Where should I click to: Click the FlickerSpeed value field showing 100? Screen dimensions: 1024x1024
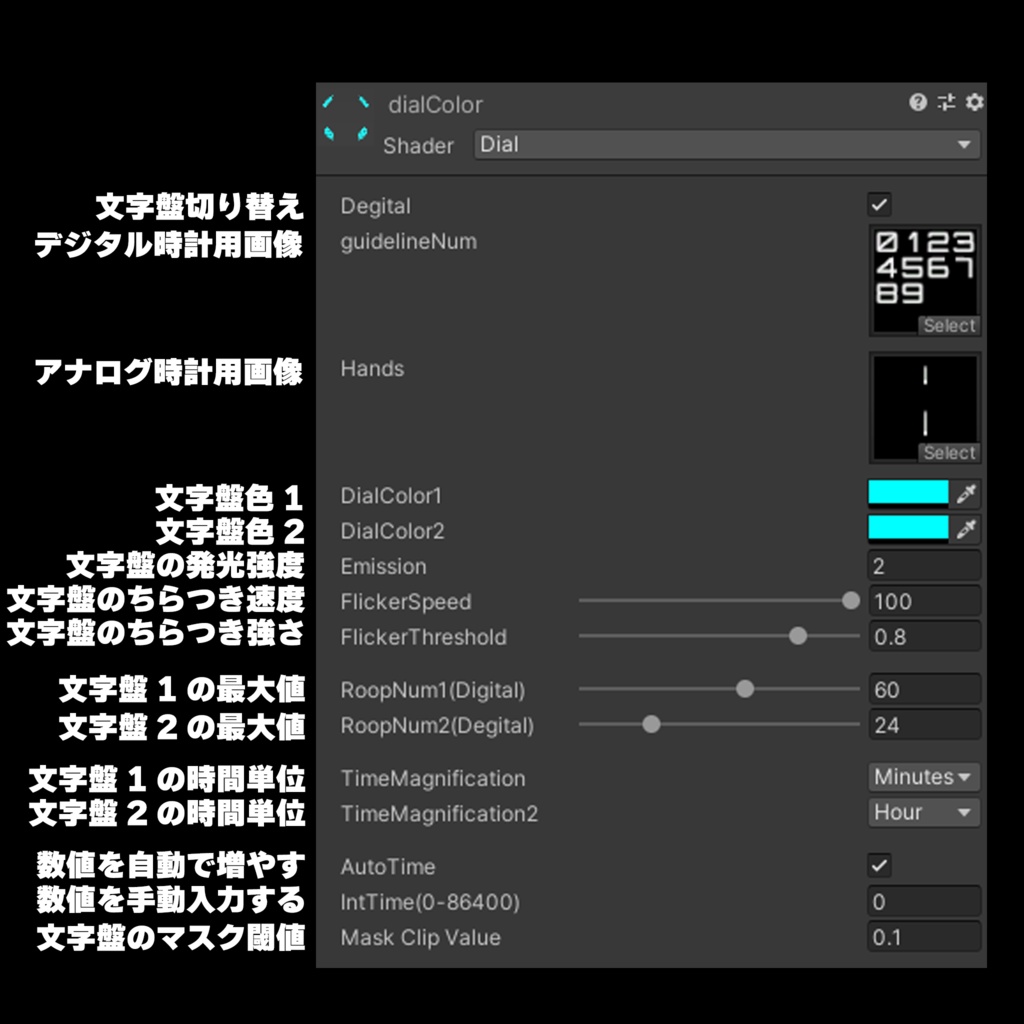tap(924, 601)
